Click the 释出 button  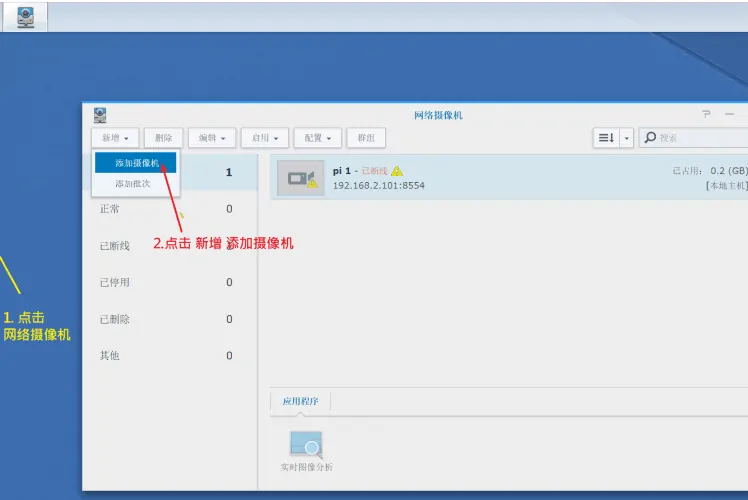click(x=366, y=138)
